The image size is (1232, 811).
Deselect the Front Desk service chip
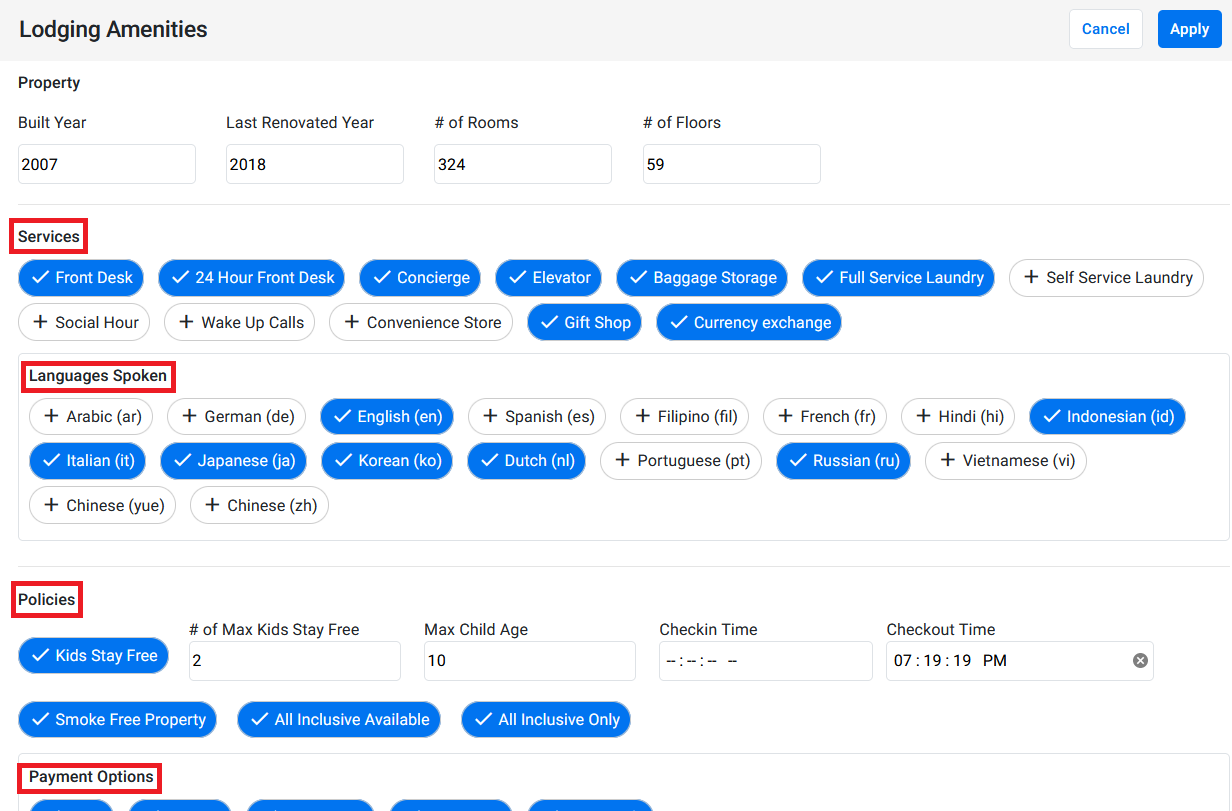pyautogui.click(x=81, y=278)
